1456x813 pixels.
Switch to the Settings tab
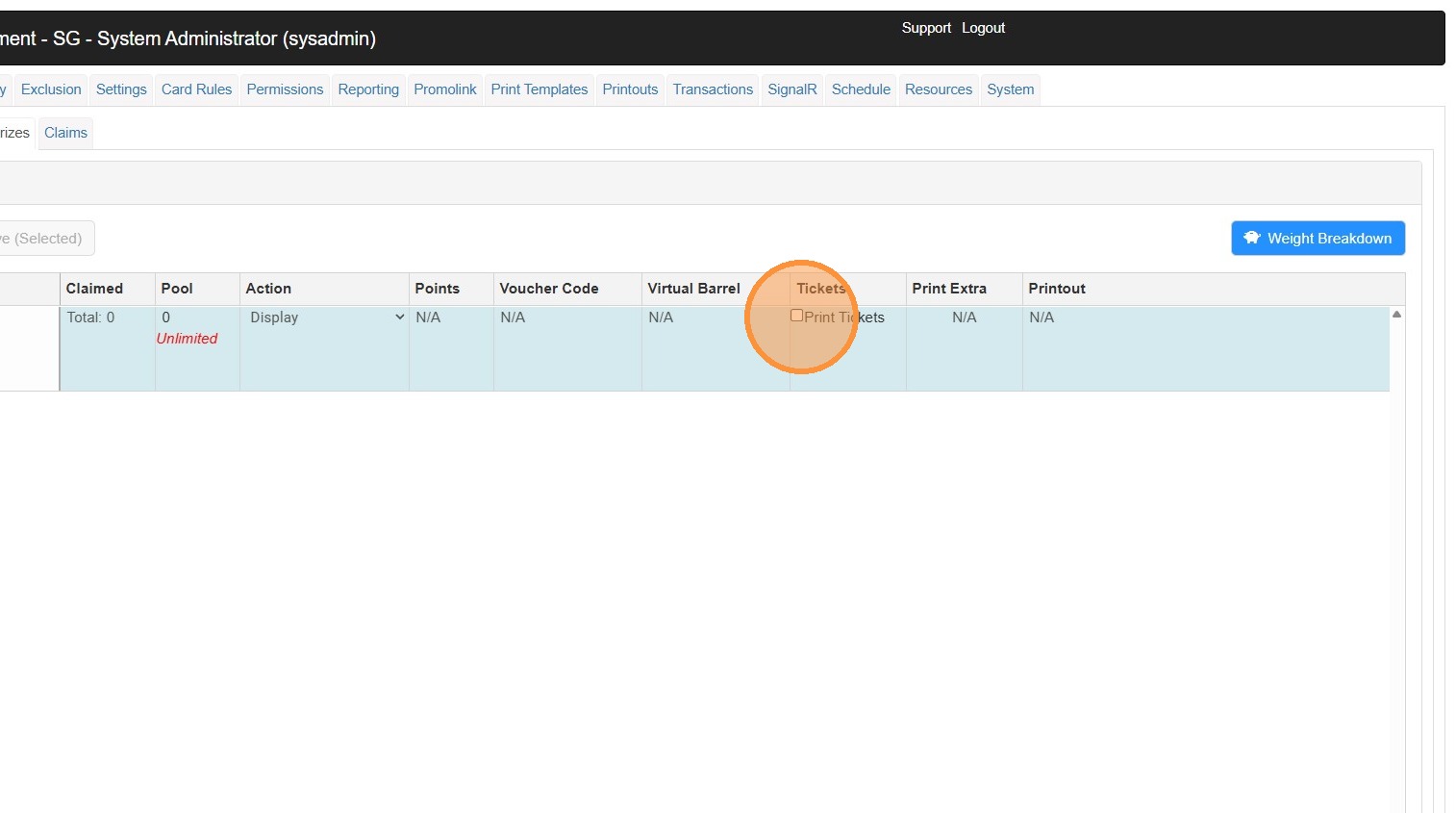click(121, 89)
